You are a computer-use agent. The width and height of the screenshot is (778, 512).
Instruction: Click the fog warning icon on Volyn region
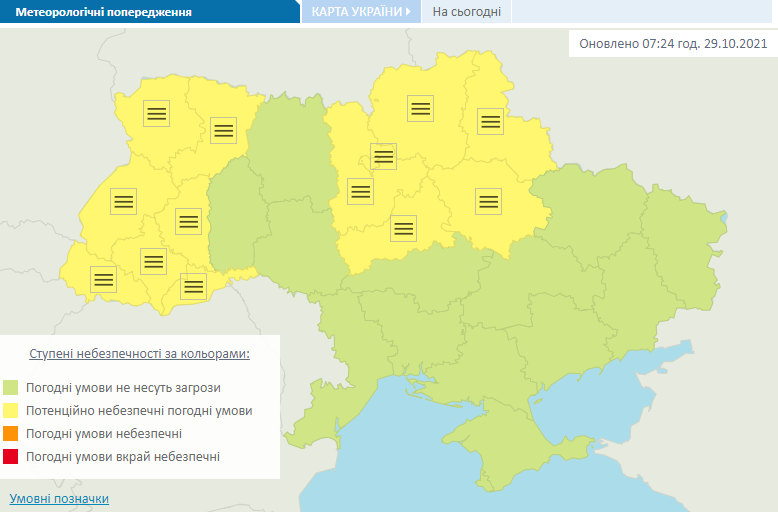[155, 112]
